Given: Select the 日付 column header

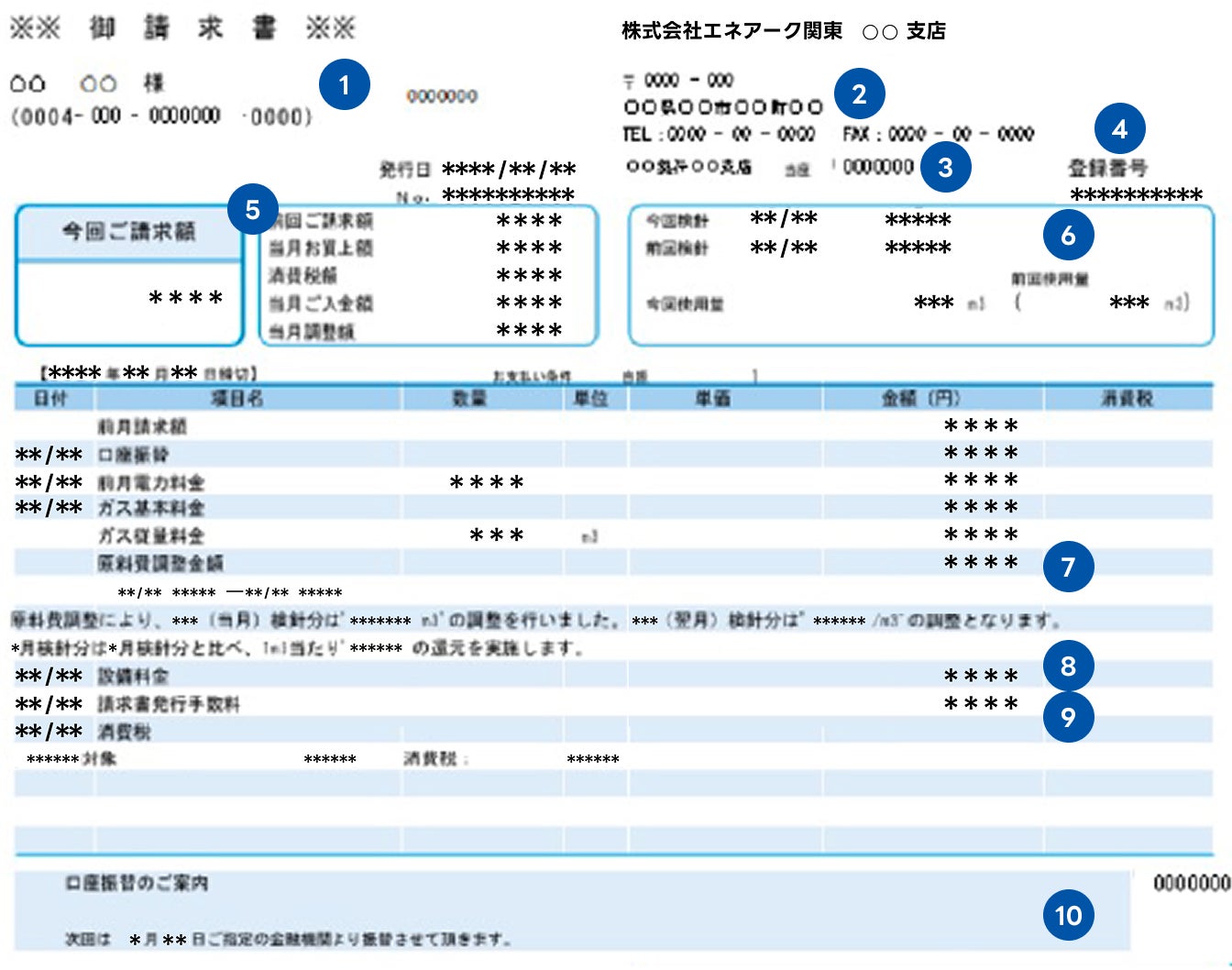Looking at the screenshot, I should tap(50, 399).
